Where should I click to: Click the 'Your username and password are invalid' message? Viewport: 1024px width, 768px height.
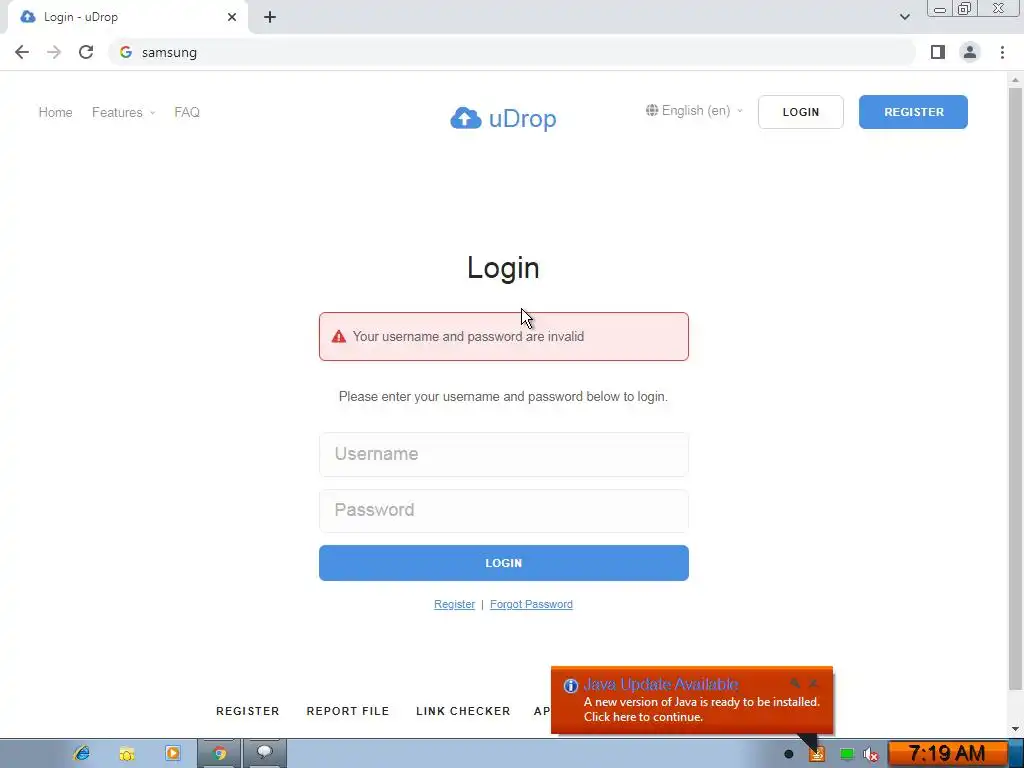tap(468, 336)
